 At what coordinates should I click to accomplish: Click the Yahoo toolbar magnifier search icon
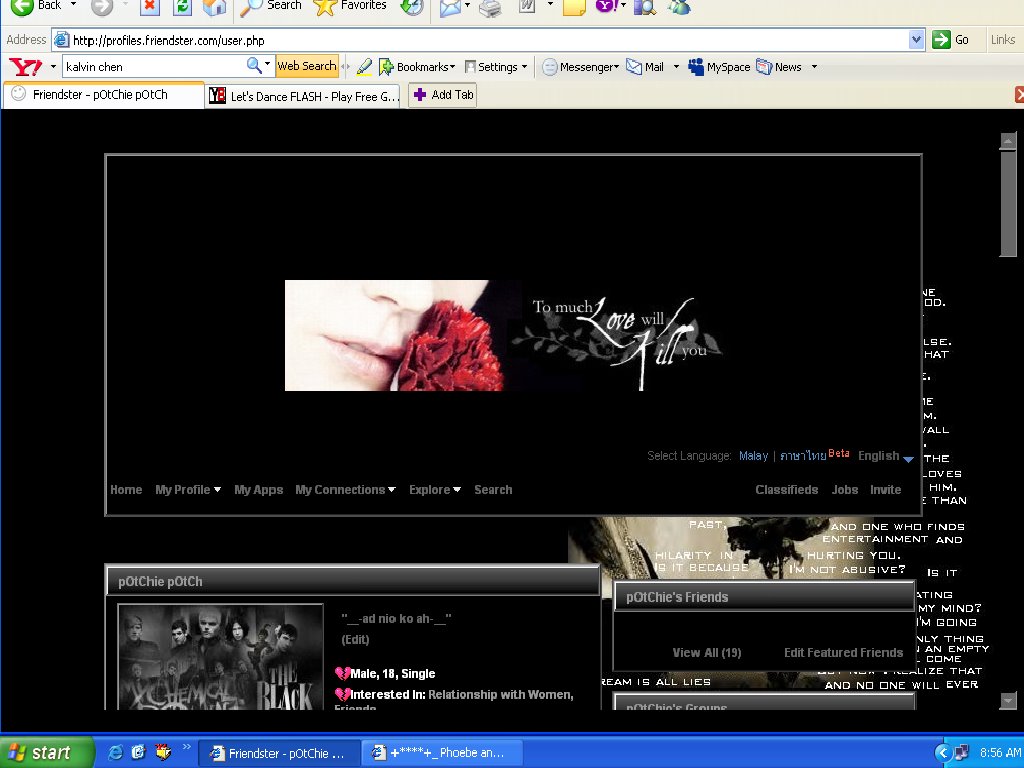254,65
